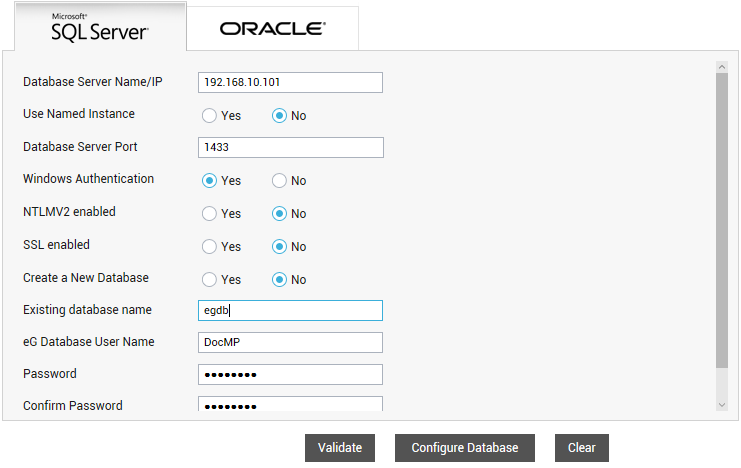
Task: Select No for SSL enabled
Action: [279, 247]
